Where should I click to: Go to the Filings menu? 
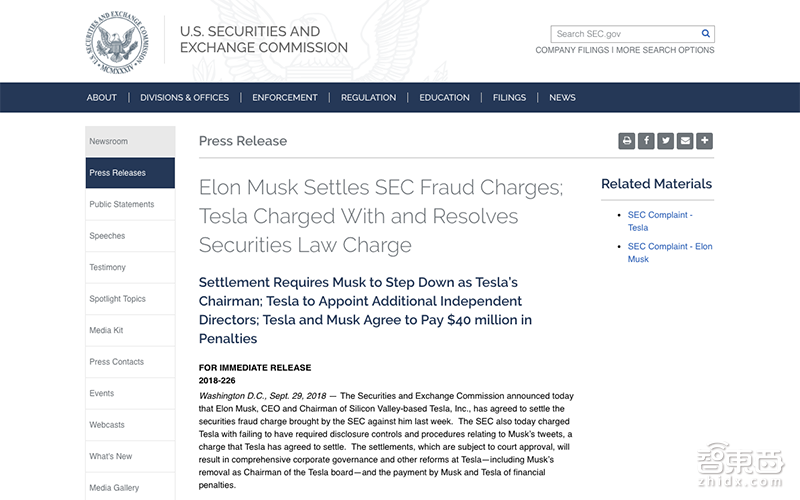pos(509,98)
